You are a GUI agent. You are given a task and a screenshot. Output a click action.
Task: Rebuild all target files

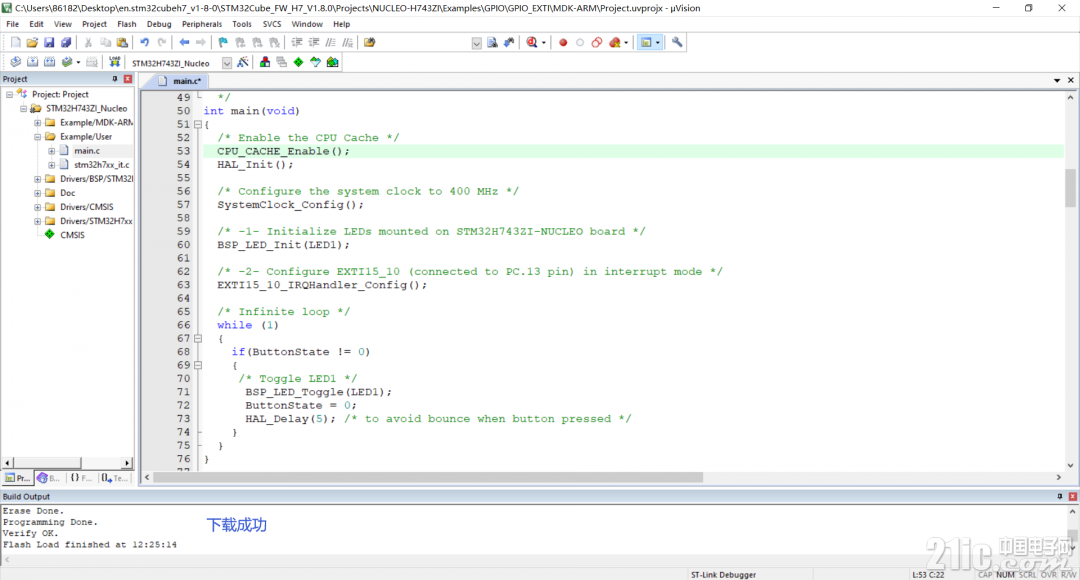[x=50, y=62]
